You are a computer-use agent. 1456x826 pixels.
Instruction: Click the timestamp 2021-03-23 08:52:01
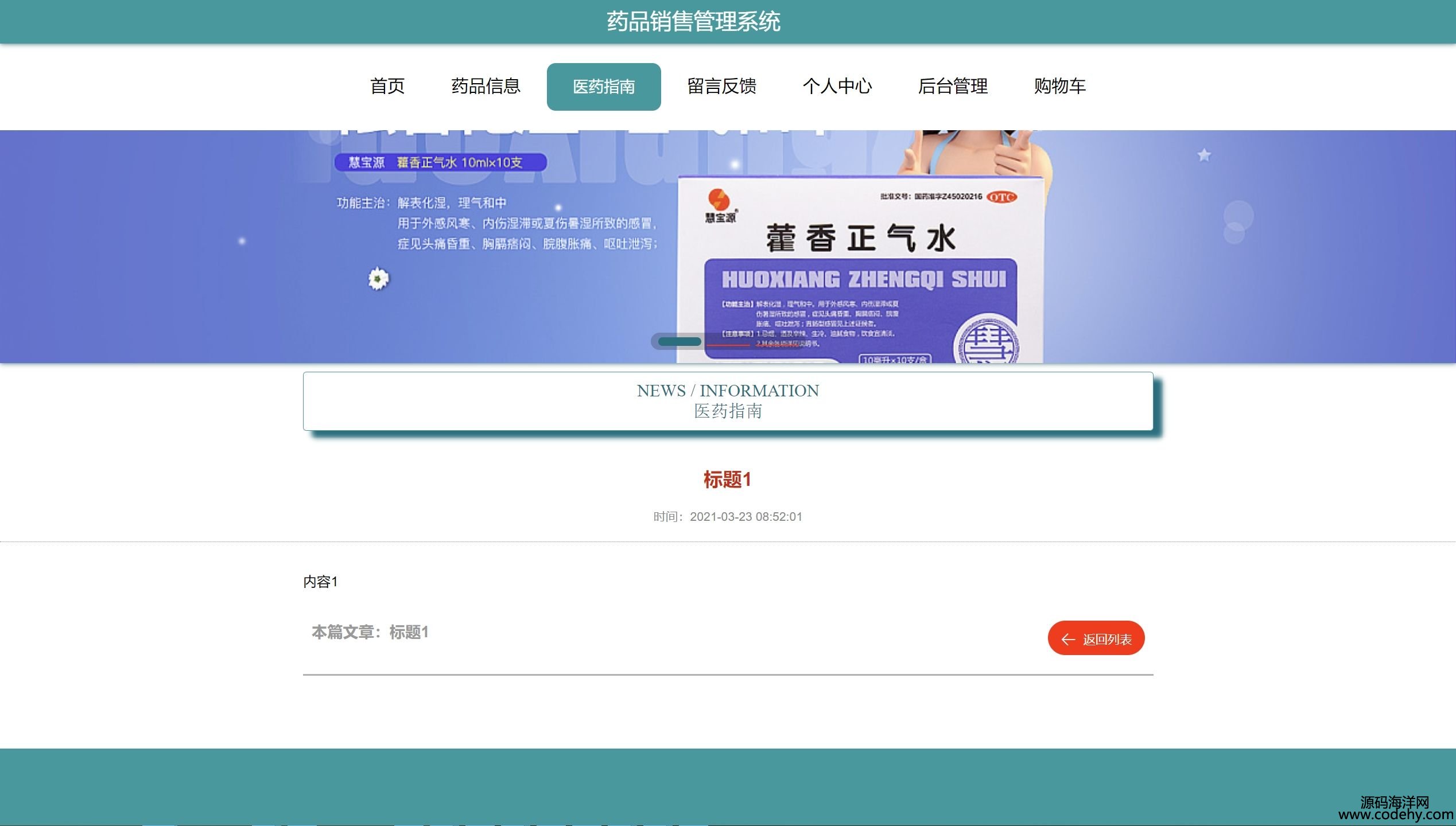click(746, 517)
